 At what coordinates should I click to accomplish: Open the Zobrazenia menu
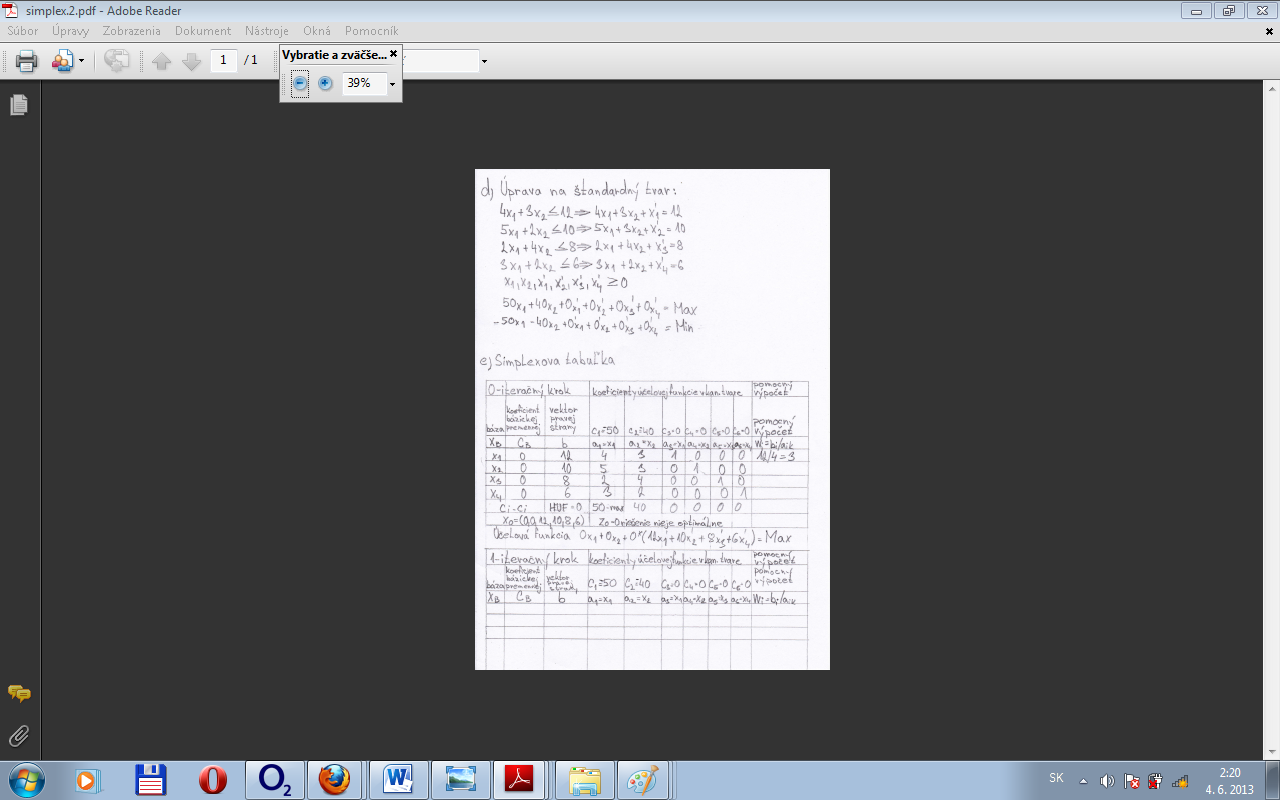pyautogui.click(x=132, y=31)
